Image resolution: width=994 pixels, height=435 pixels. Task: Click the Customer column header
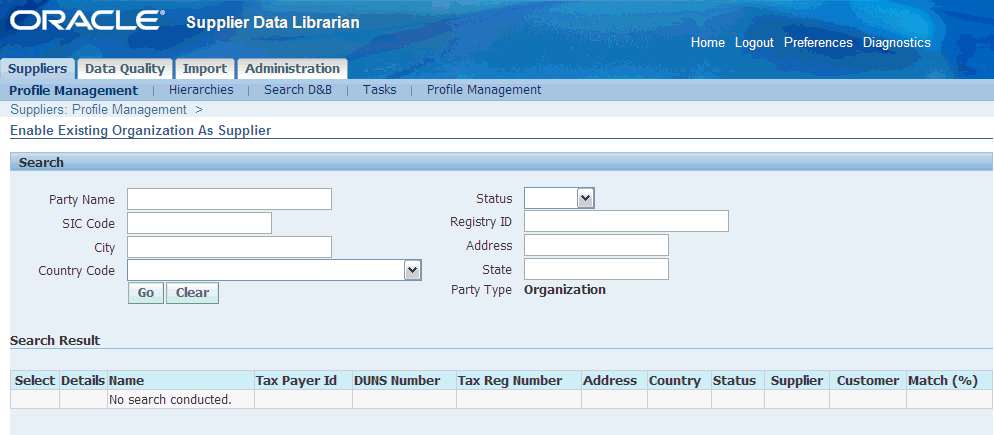[868, 380]
